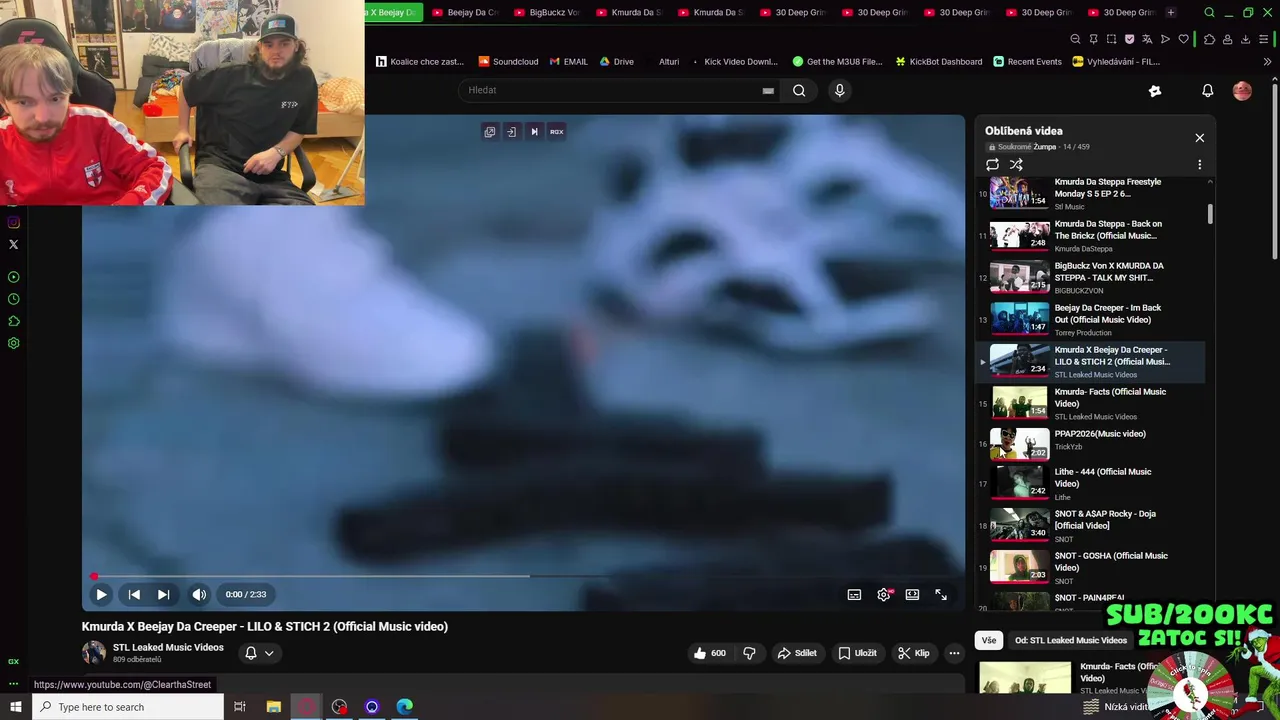
Task: Open X Twitter in Opera sidebar
Action: tap(13, 244)
